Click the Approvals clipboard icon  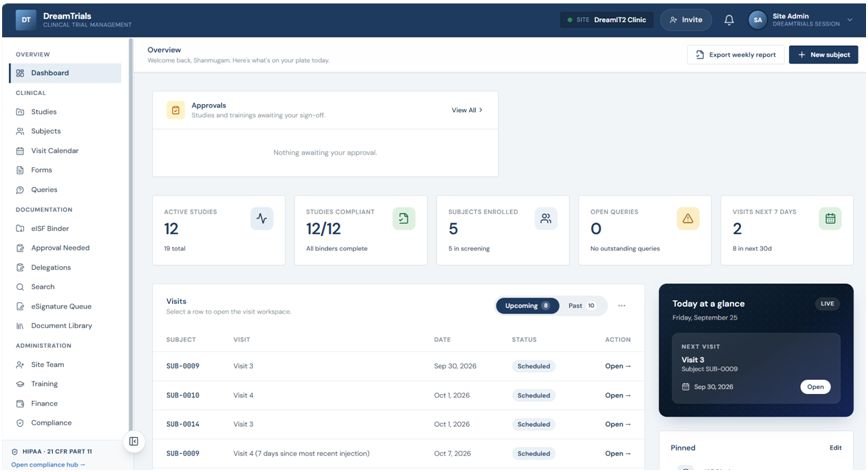click(x=175, y=110)
